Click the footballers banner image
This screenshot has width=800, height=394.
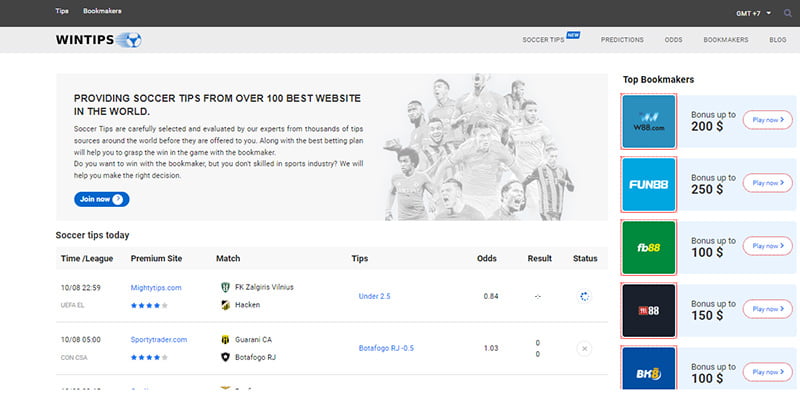point(480,147)
